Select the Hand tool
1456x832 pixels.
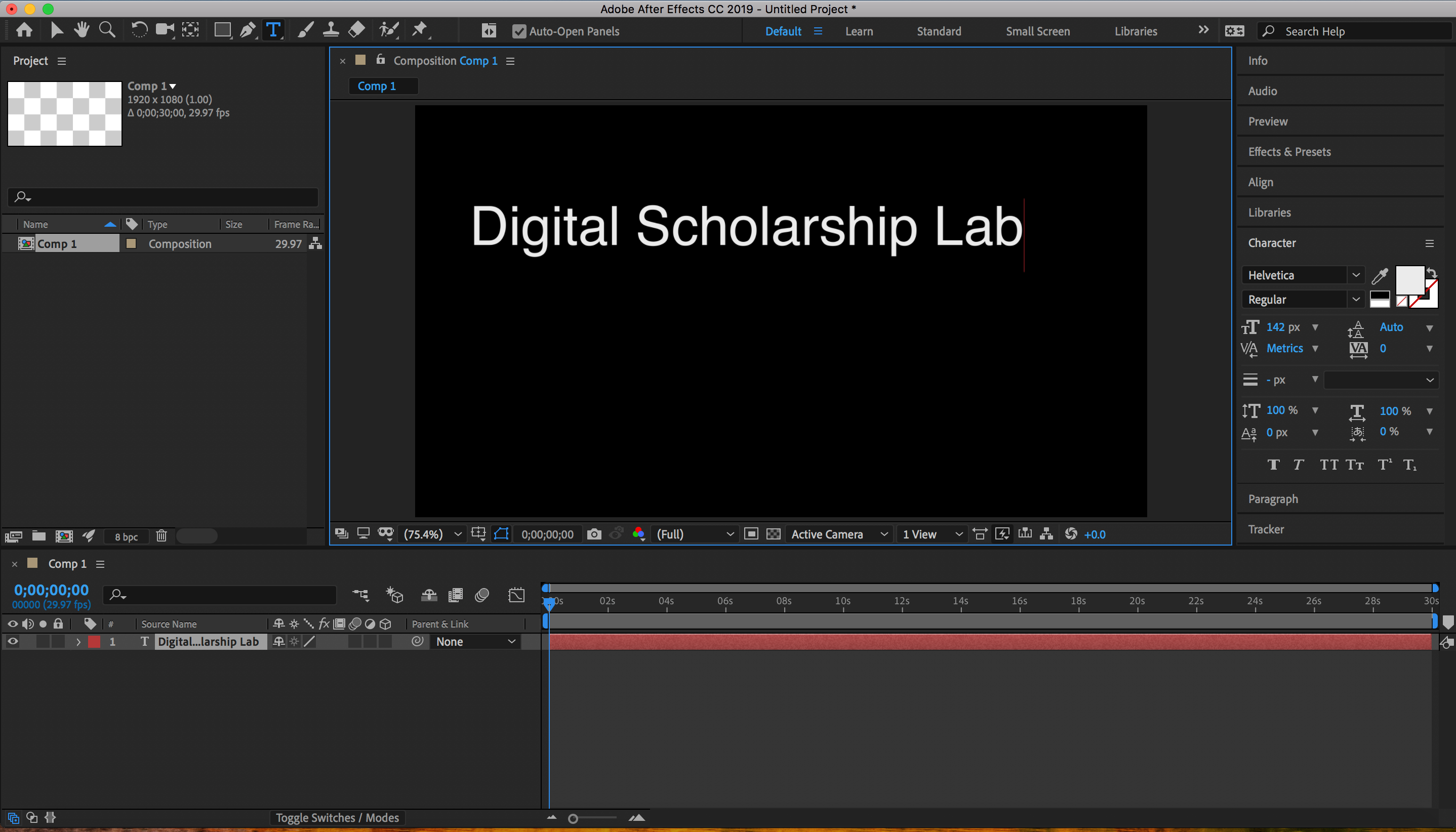coord(81,30)
